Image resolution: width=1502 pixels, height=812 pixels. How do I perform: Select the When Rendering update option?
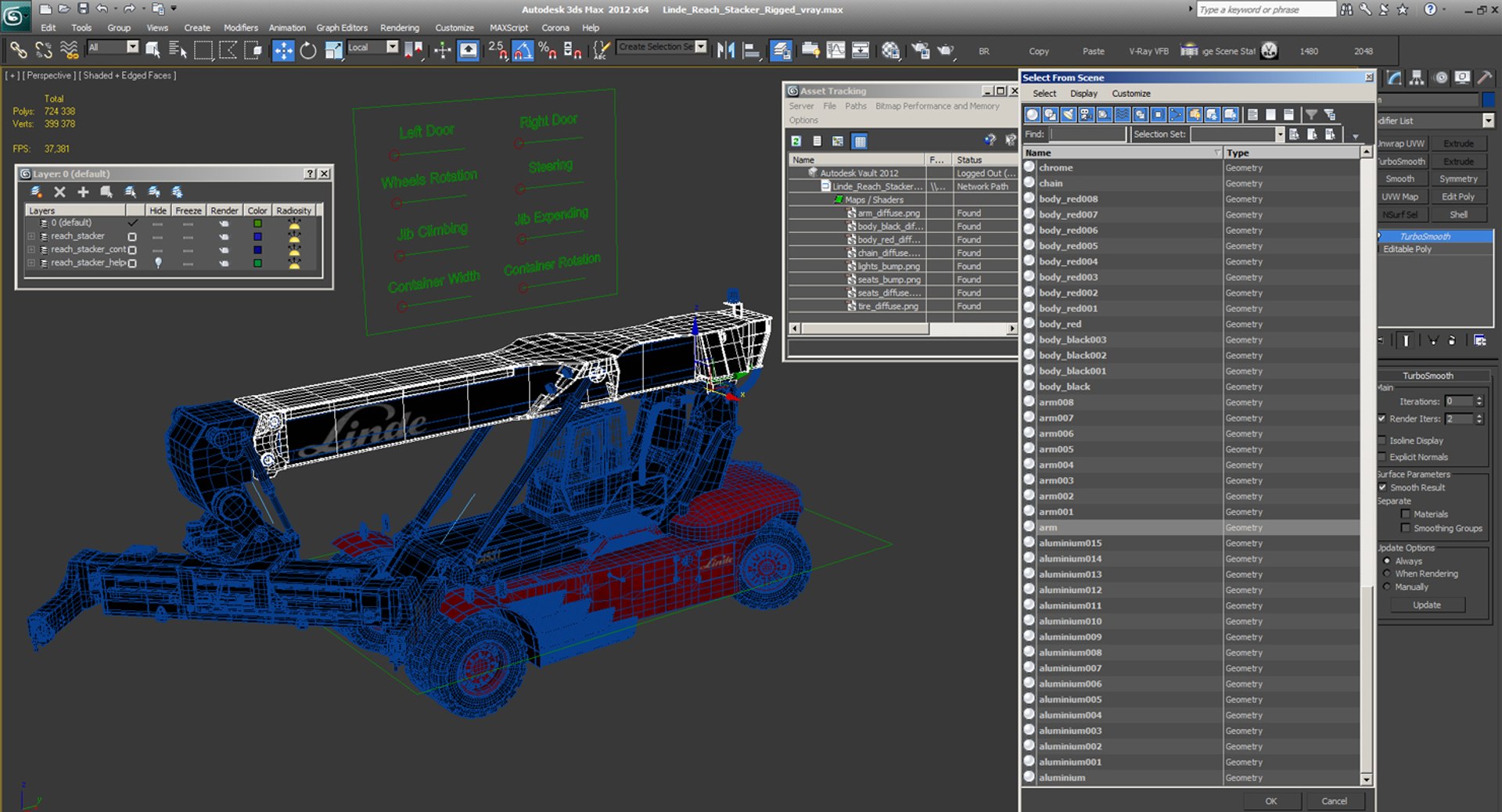tap(1387, 573)
